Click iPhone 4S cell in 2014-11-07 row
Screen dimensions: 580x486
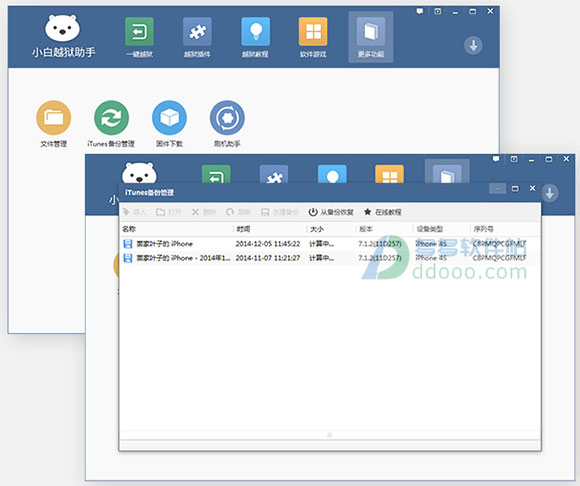click(431, 258)
